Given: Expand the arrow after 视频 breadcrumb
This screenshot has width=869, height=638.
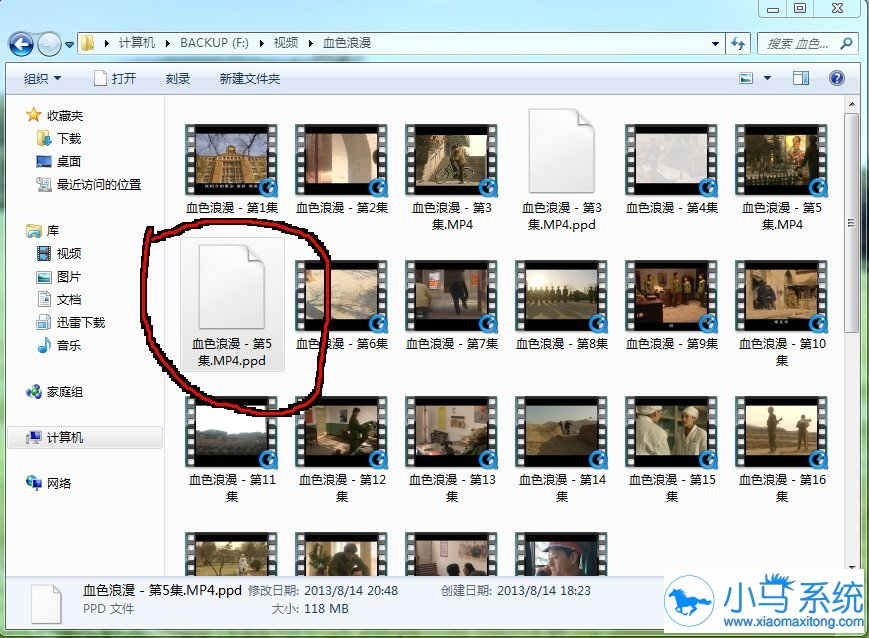Looking at the screenshot, I should (x=310, y=43).
